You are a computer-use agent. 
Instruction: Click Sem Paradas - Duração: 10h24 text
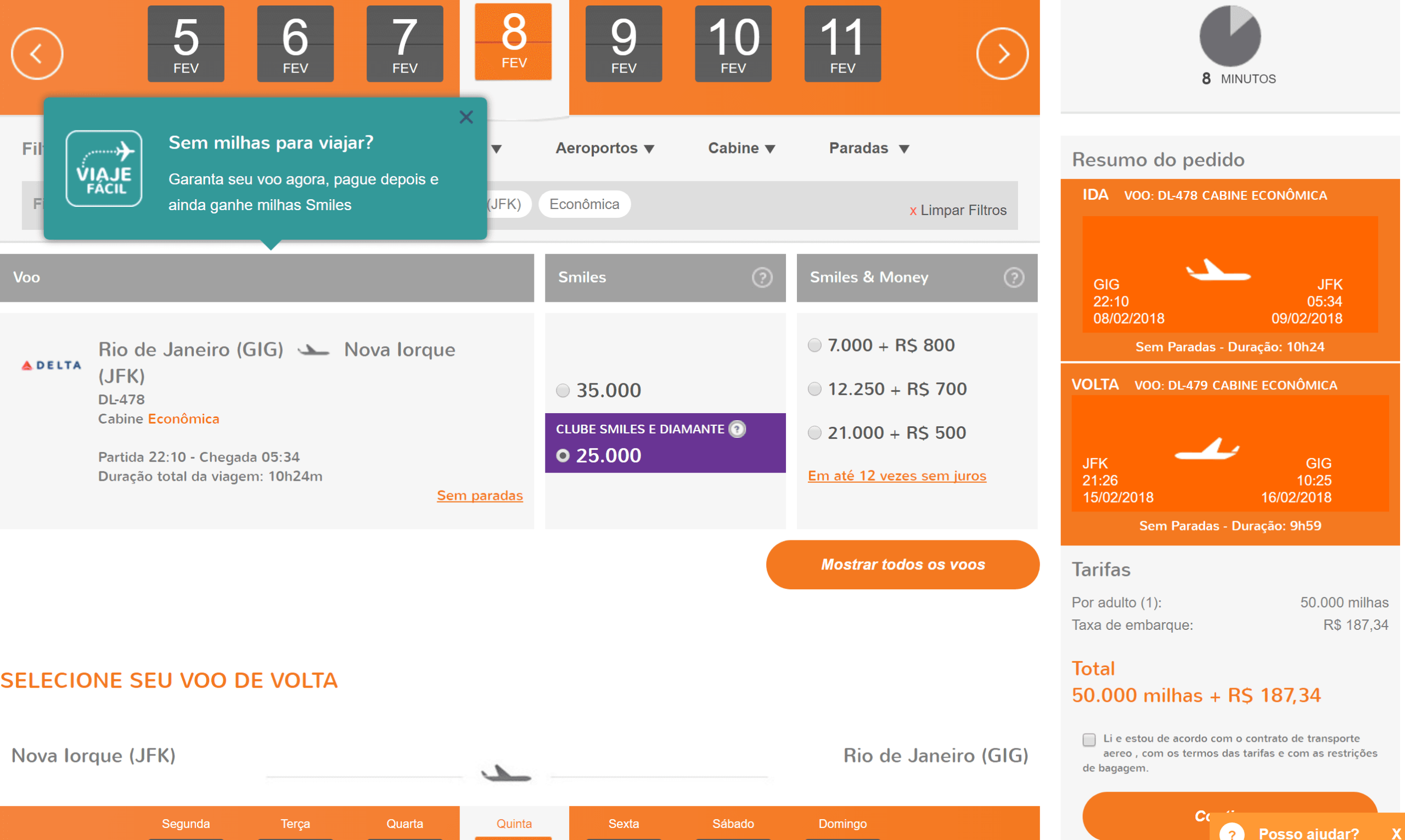click(x=1229, y=347)
